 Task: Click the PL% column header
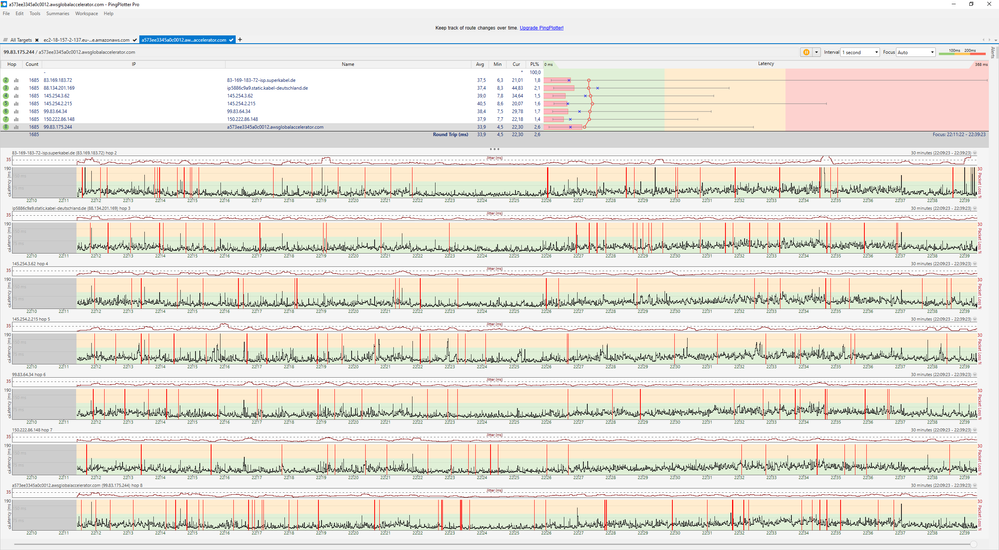534,64
